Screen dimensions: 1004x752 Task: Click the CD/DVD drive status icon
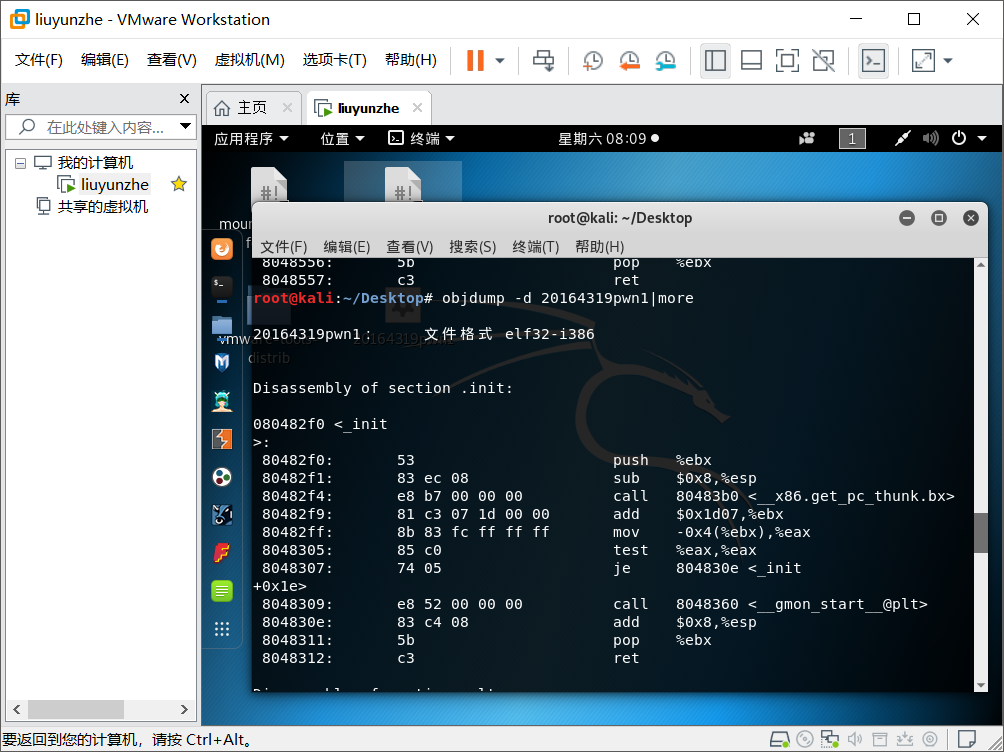click(805, 739)
